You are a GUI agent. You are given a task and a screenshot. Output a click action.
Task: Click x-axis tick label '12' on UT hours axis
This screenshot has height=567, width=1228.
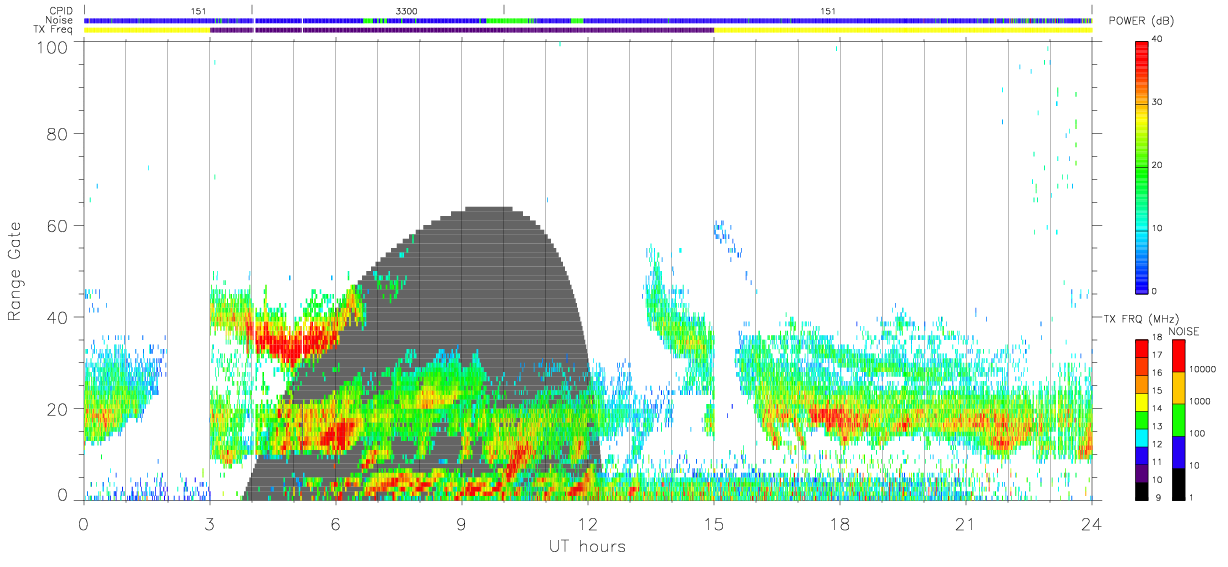(x=587, y=525)
